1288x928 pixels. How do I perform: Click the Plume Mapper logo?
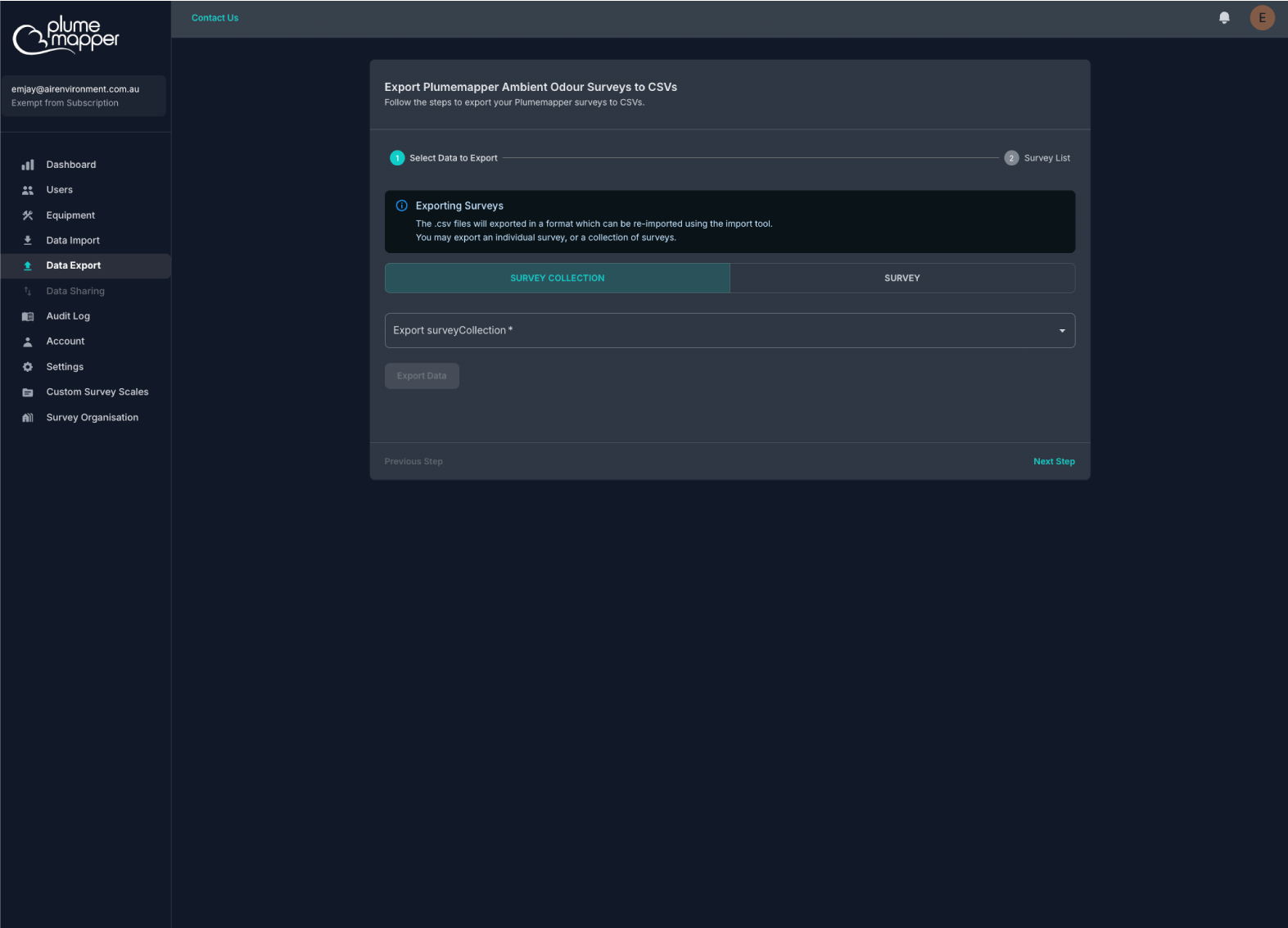click(x=66, y=35)
